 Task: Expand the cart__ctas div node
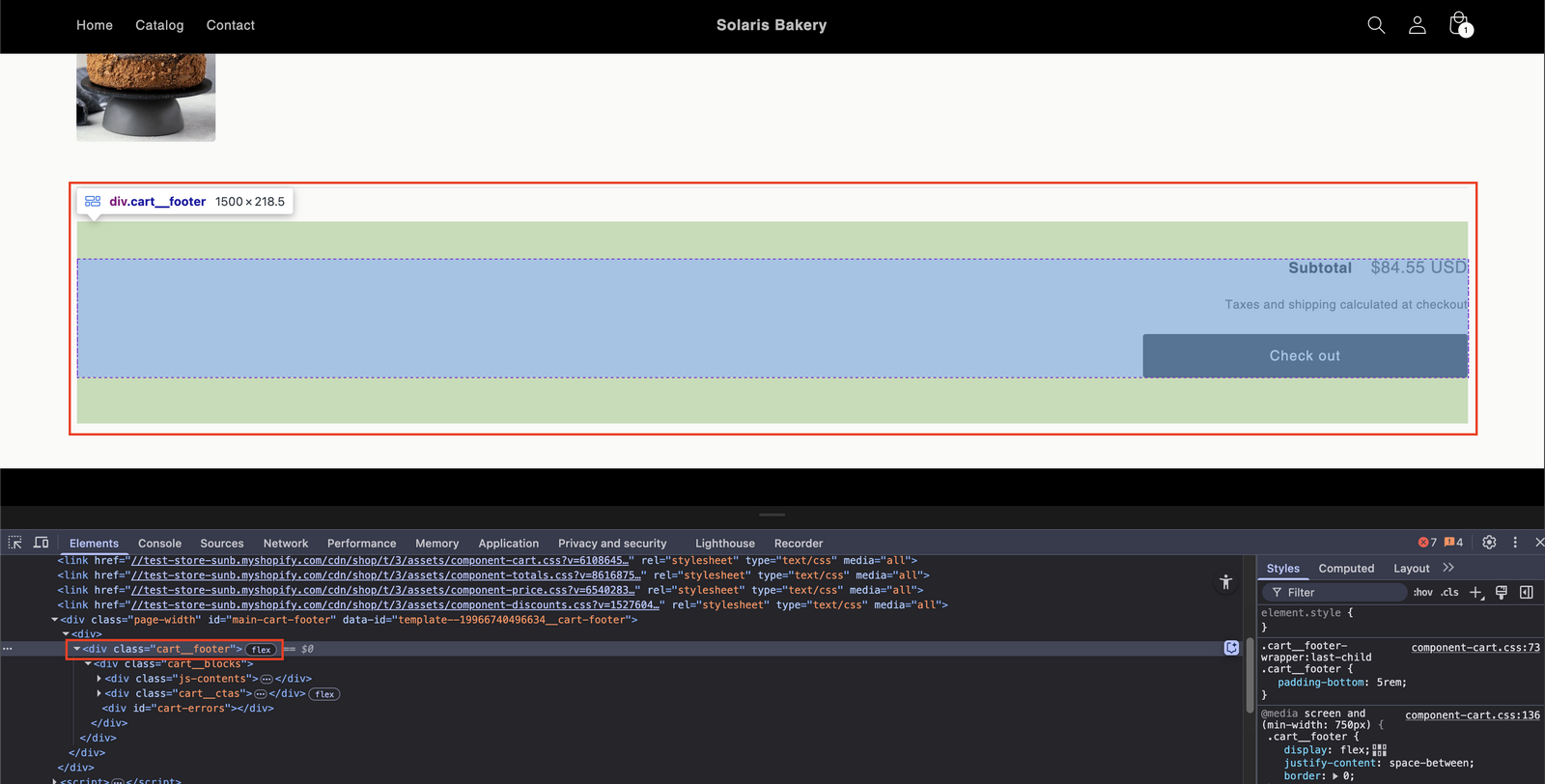point(98,693)
